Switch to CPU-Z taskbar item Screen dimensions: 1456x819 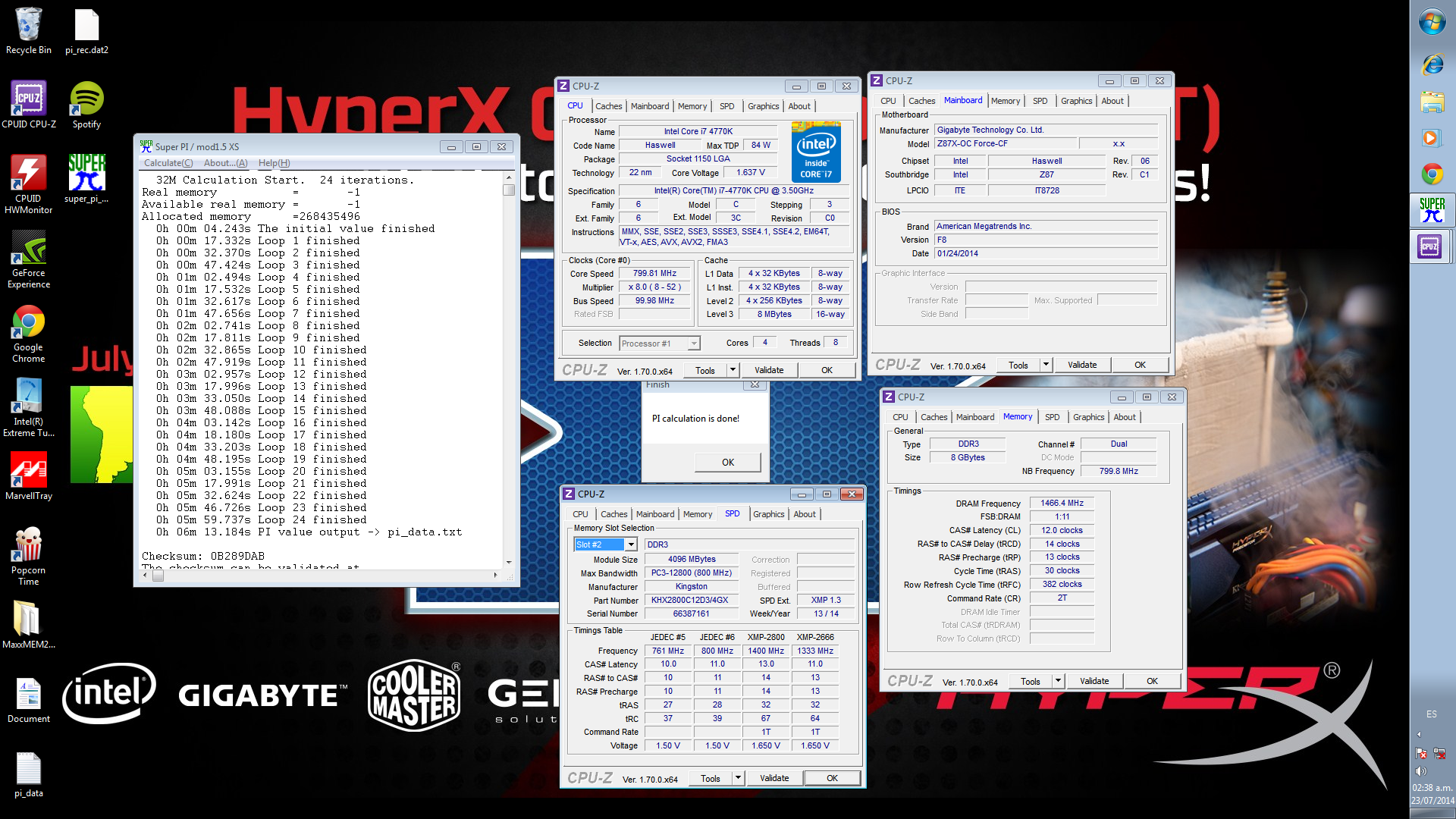pos(1432,246)
